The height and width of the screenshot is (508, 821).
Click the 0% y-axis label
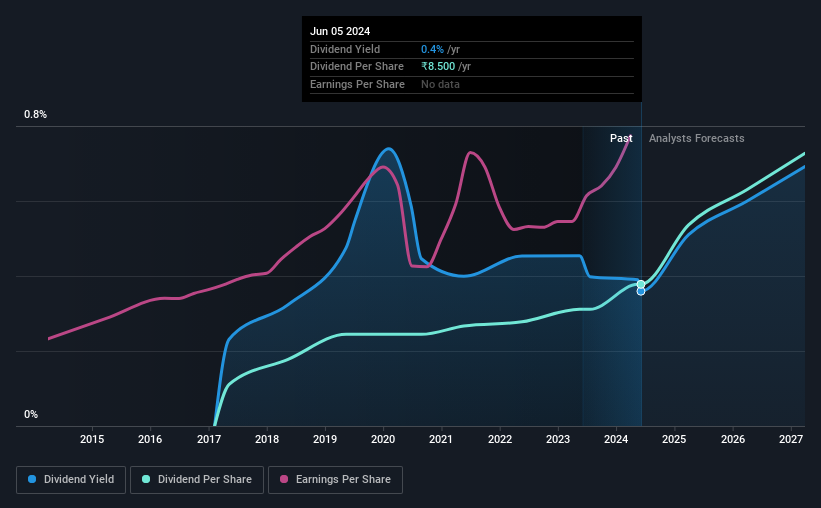pos(31,414)
